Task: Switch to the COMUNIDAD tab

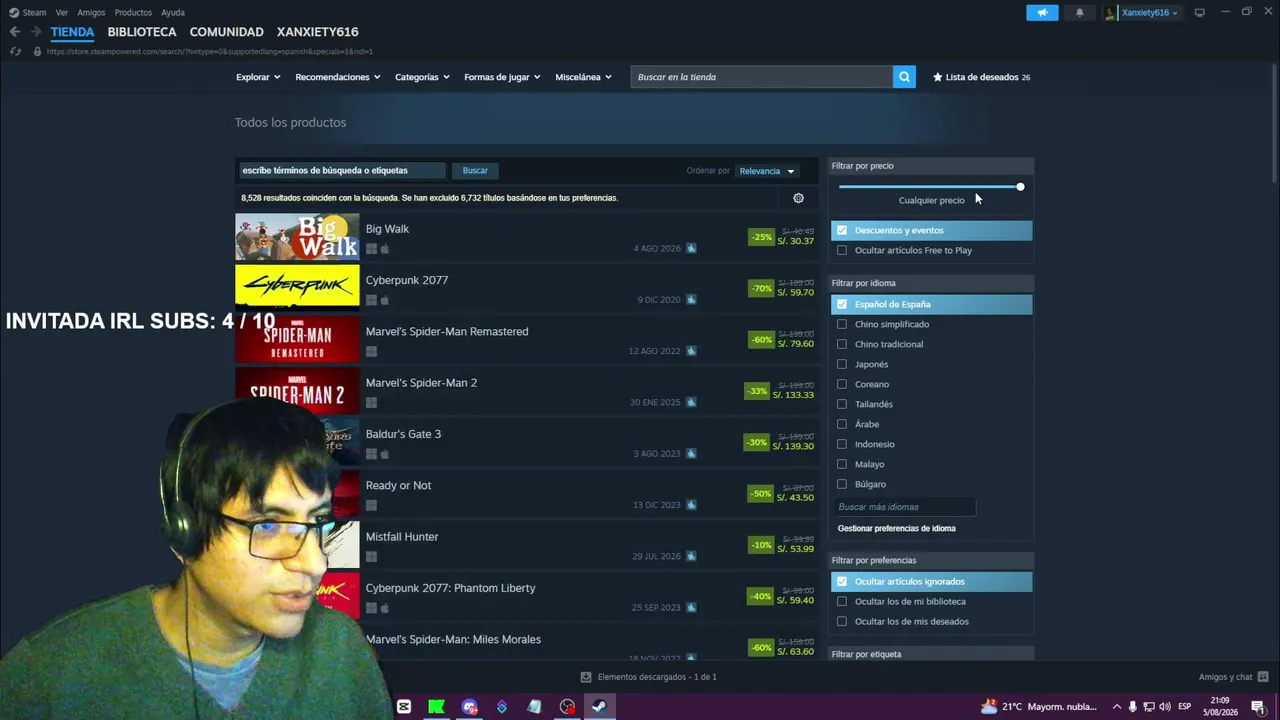Action: click(x=227, y=32)
